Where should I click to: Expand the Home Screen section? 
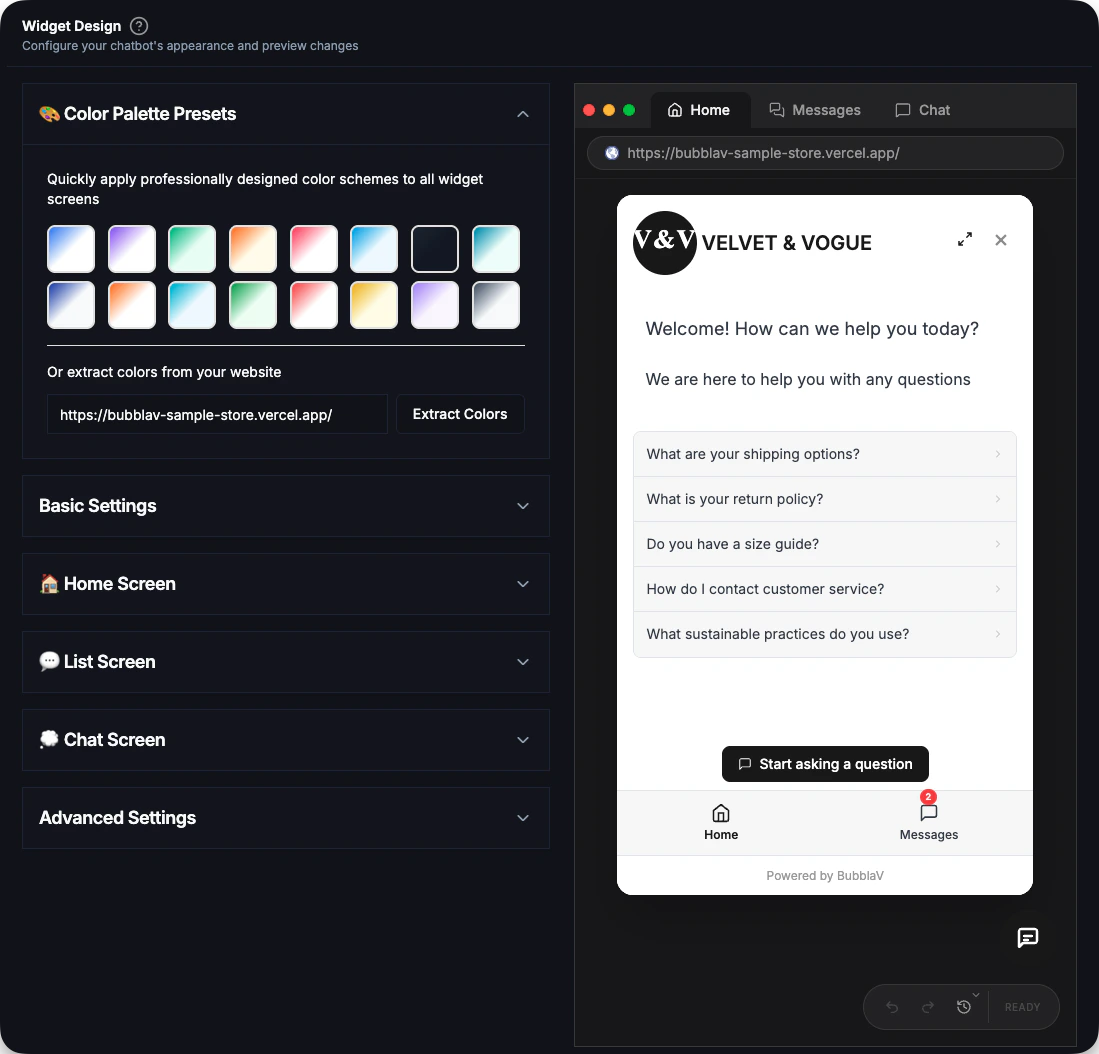(x=286, y=584)
